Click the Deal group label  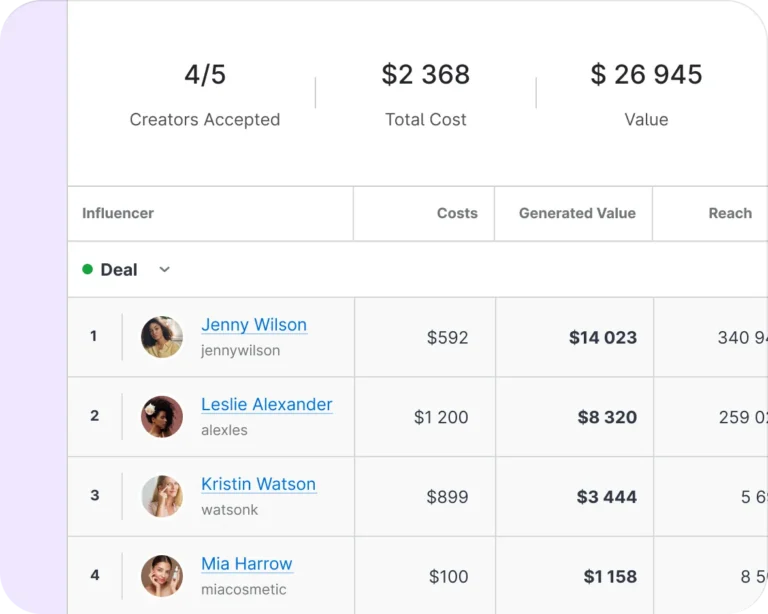point(119,270)
